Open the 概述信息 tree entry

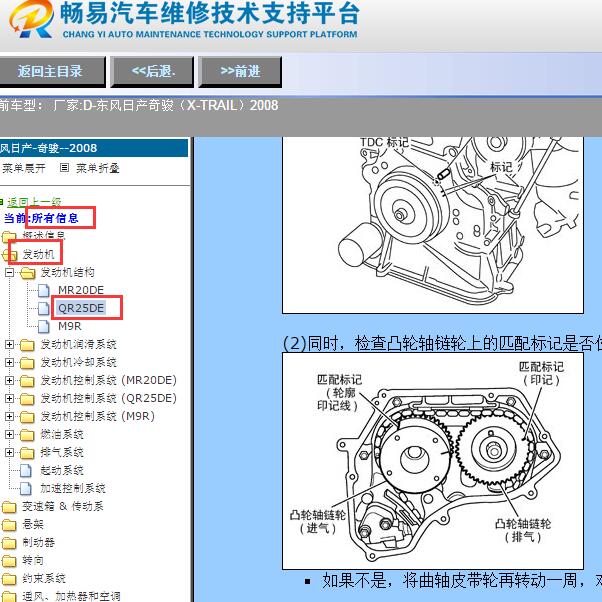43,236
